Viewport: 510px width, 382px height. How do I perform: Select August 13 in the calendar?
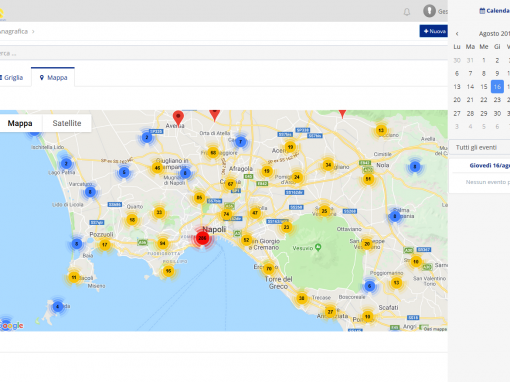click(x=457, y=87)
